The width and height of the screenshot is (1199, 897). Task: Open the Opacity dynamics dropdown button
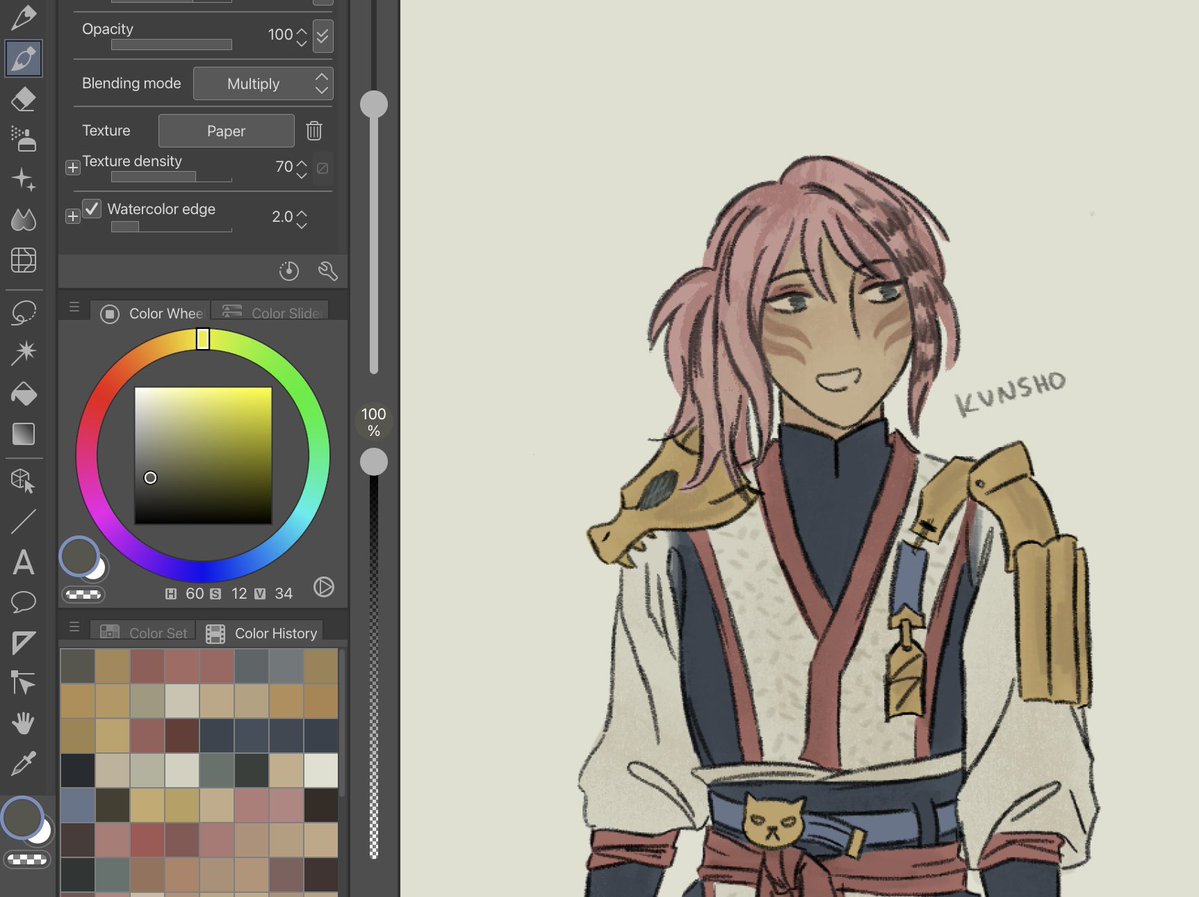pos(323,36)
